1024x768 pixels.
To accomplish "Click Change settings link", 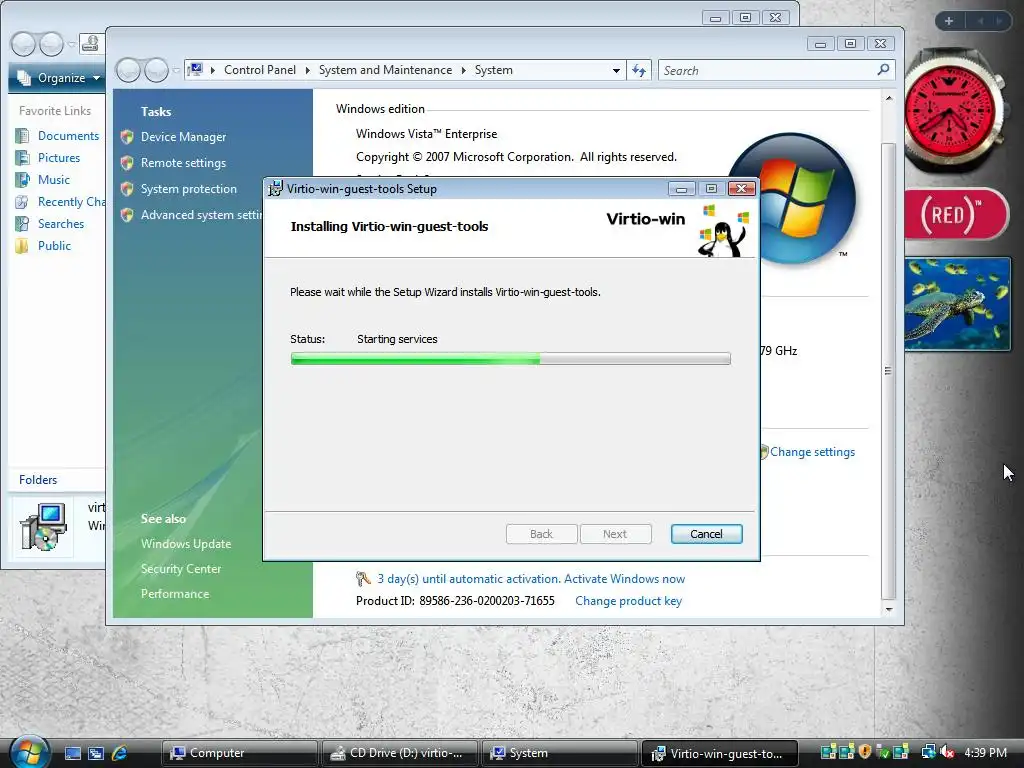I will [812, 452].
